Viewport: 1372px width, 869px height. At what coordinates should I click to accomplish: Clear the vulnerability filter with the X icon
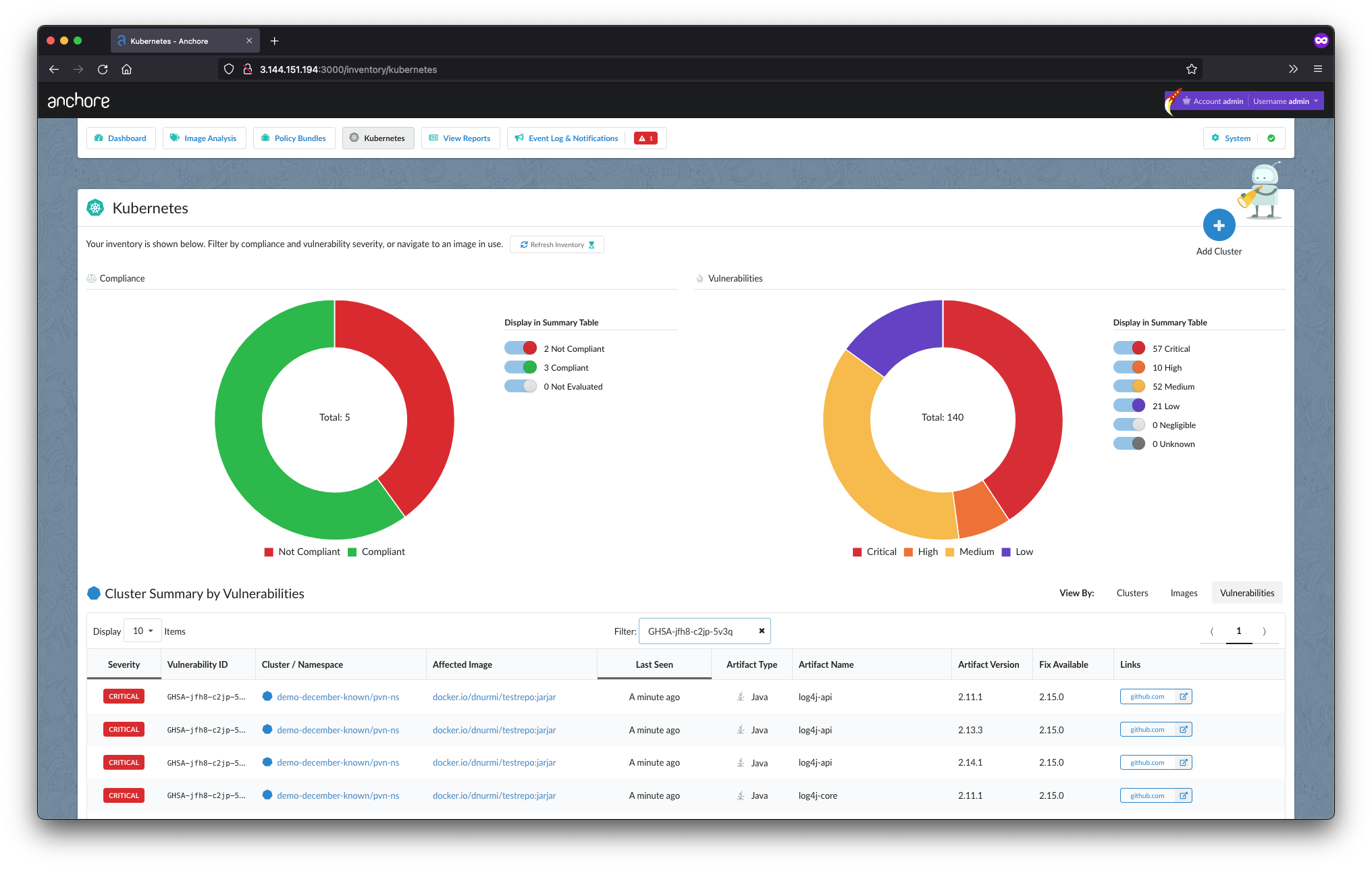pos(762,631)
